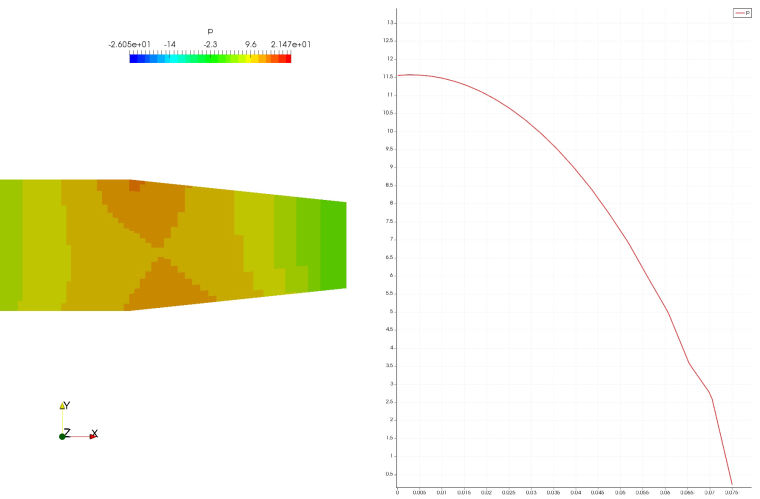The width and height of the screenshot is (760, 499).
Task: Select the color legend title p
Action: 210,32
